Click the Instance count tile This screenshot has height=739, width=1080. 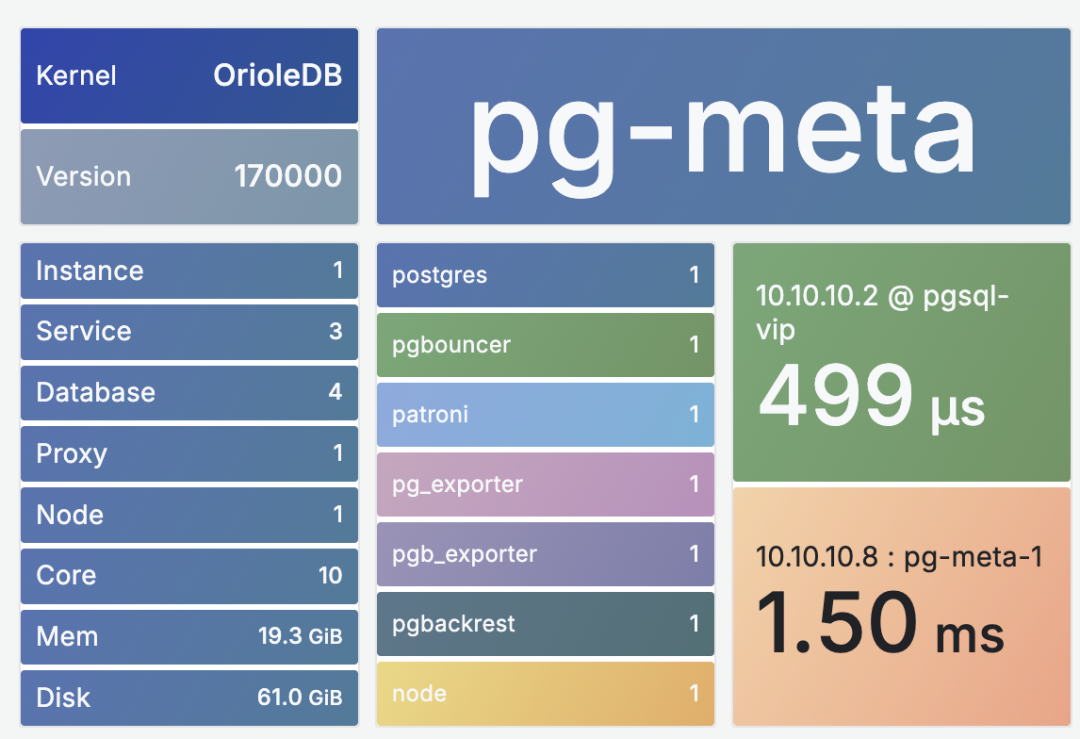click(x=189, y=271)
